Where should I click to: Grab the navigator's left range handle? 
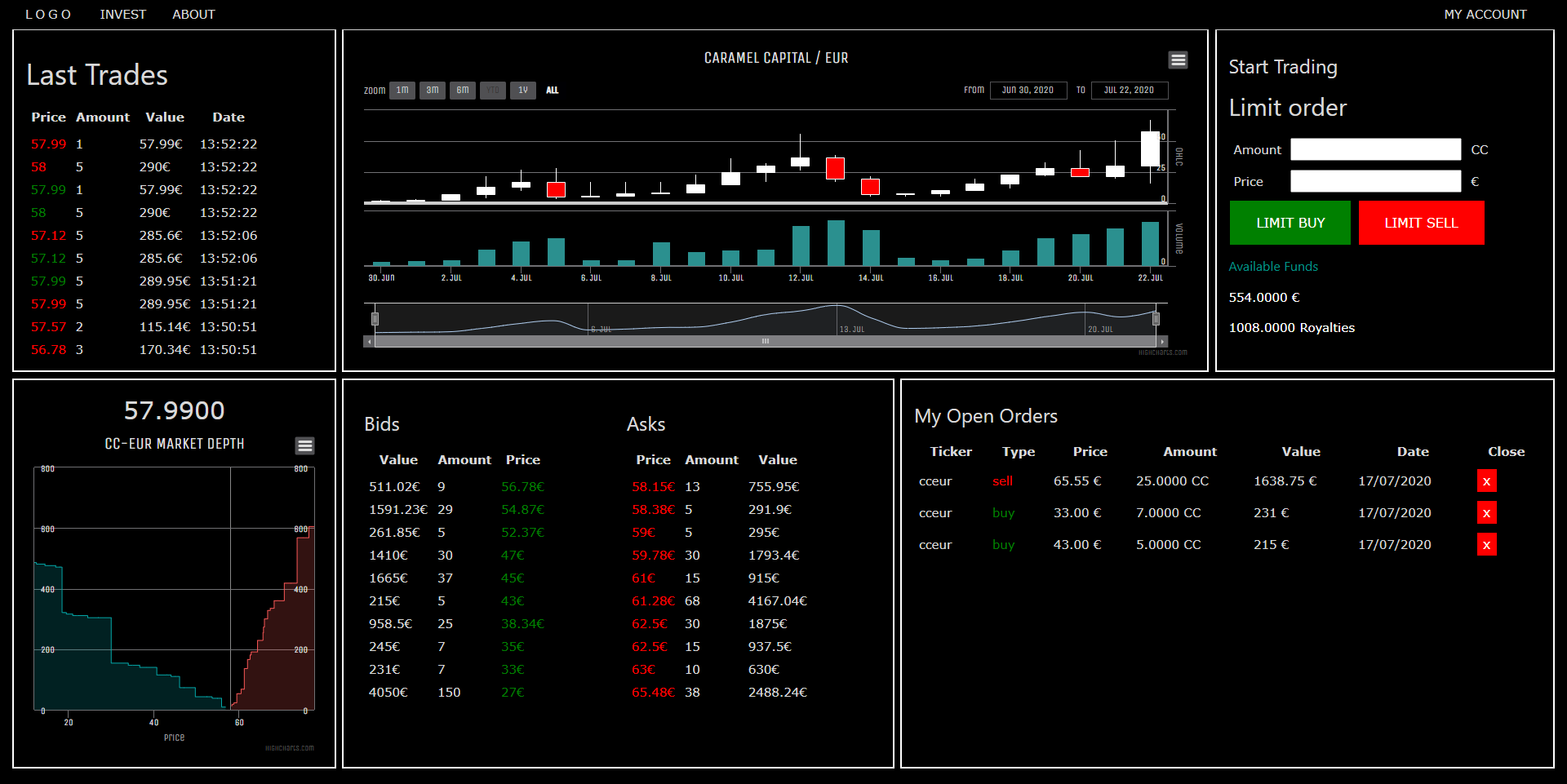click(x=375, y=318)
